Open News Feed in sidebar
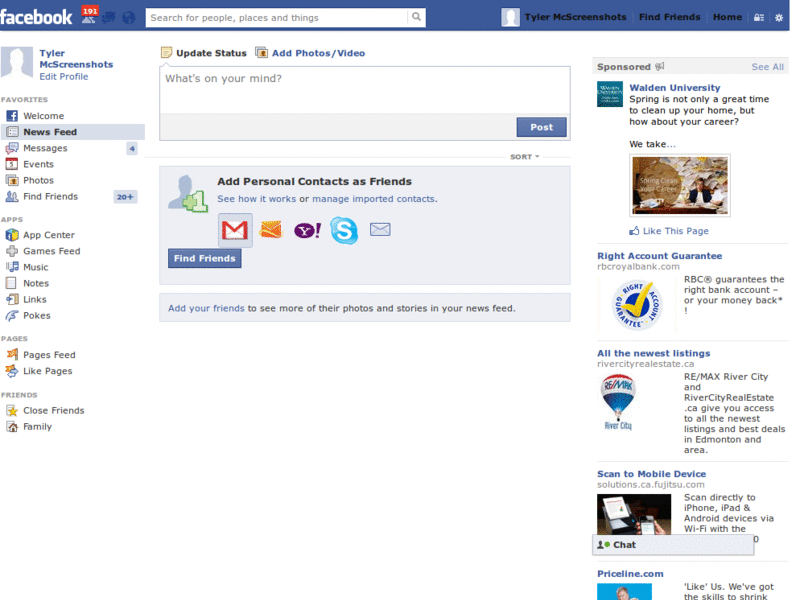The image size is (800, 600). coord(72,132)
